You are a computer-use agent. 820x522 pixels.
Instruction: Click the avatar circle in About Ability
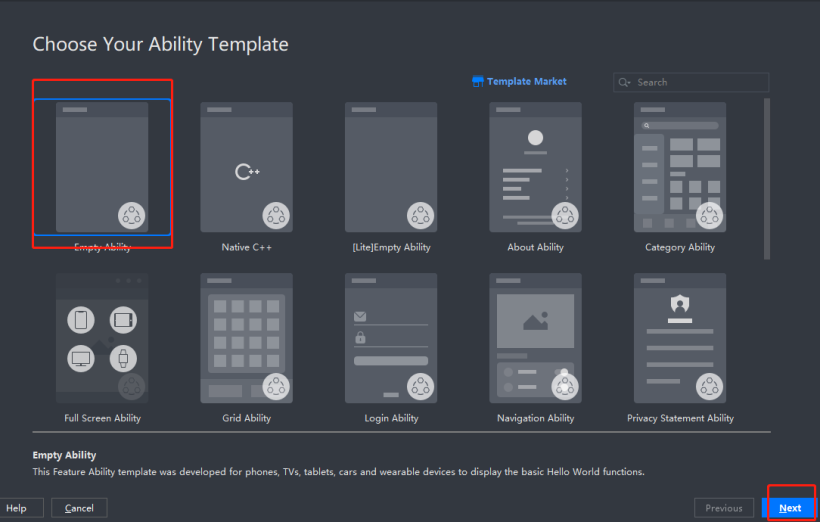pyautogui.click(x=535, y=138)
